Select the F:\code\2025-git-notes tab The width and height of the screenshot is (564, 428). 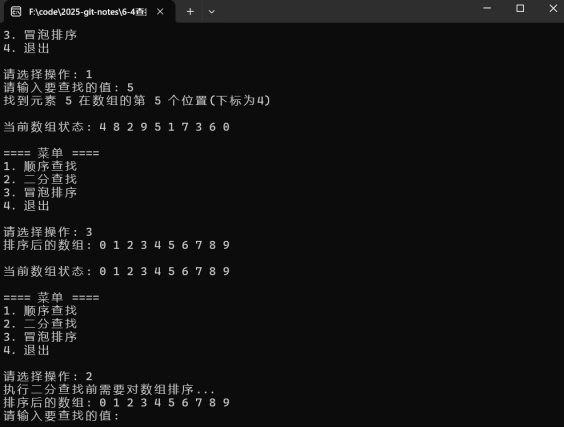point(90,12)
